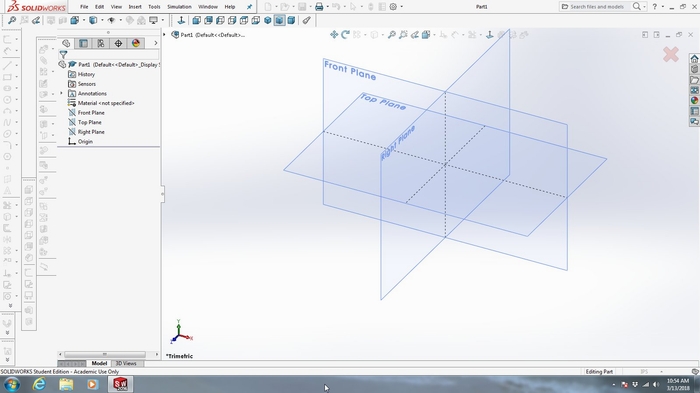Screen dimensions: 700x393
Task: Click heads-up Zoom to Area icon
Action: 403,34
